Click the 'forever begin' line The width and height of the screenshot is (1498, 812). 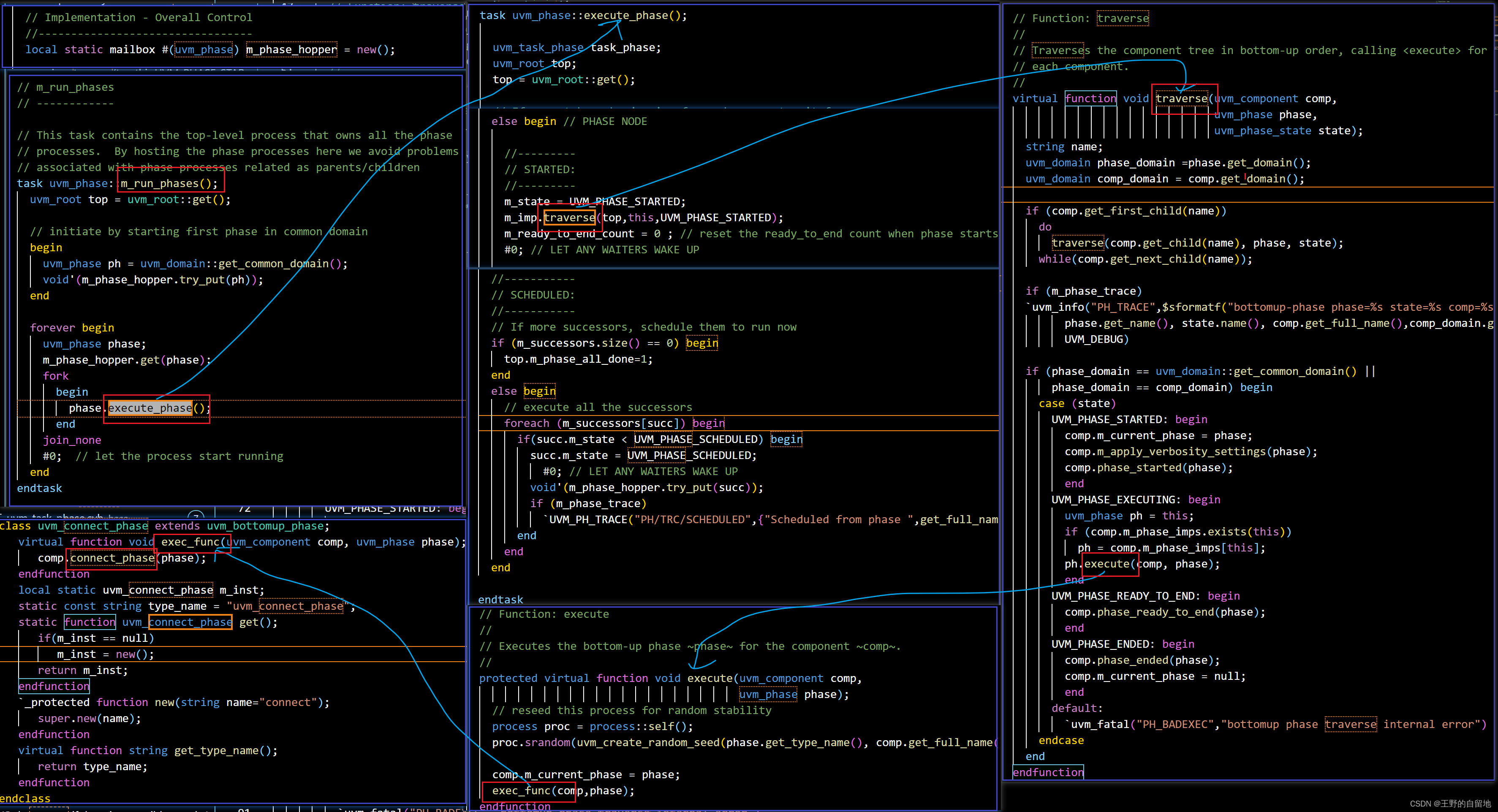[x=72, y=328]
